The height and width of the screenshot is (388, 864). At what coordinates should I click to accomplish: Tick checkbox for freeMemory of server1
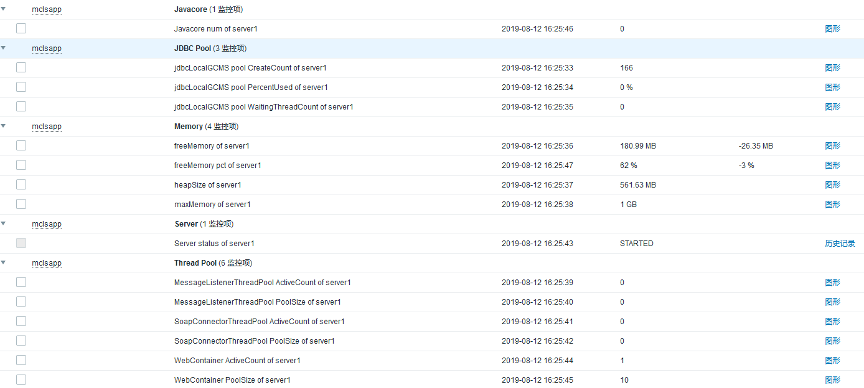(x=21, y=146)
